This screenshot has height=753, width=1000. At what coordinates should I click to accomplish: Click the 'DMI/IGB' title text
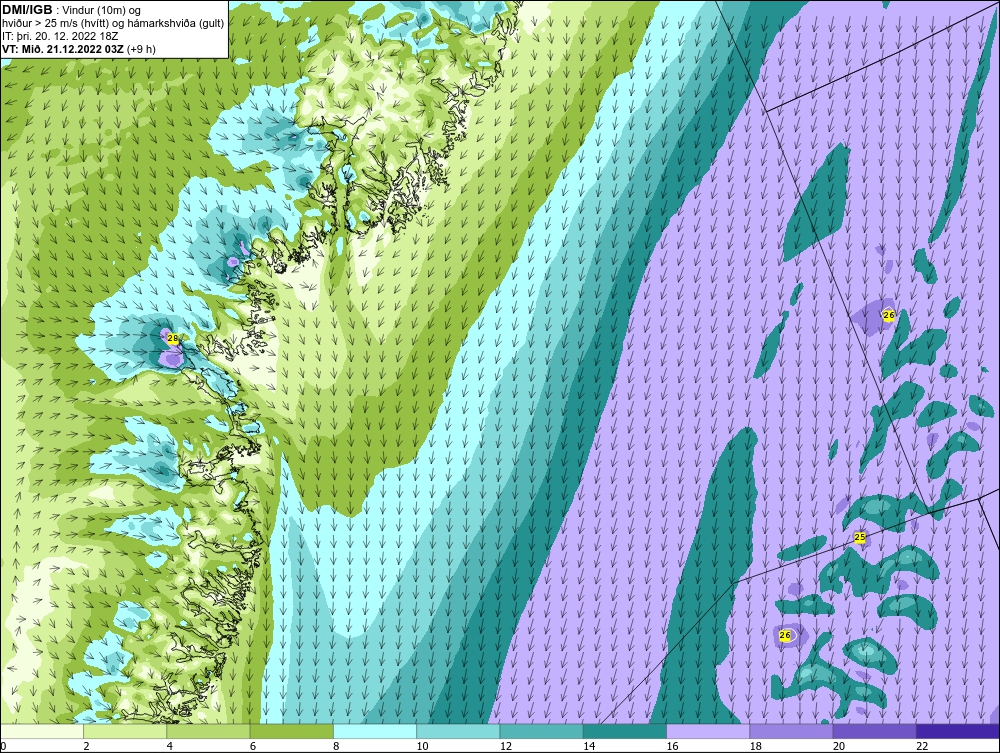(27, 10)
